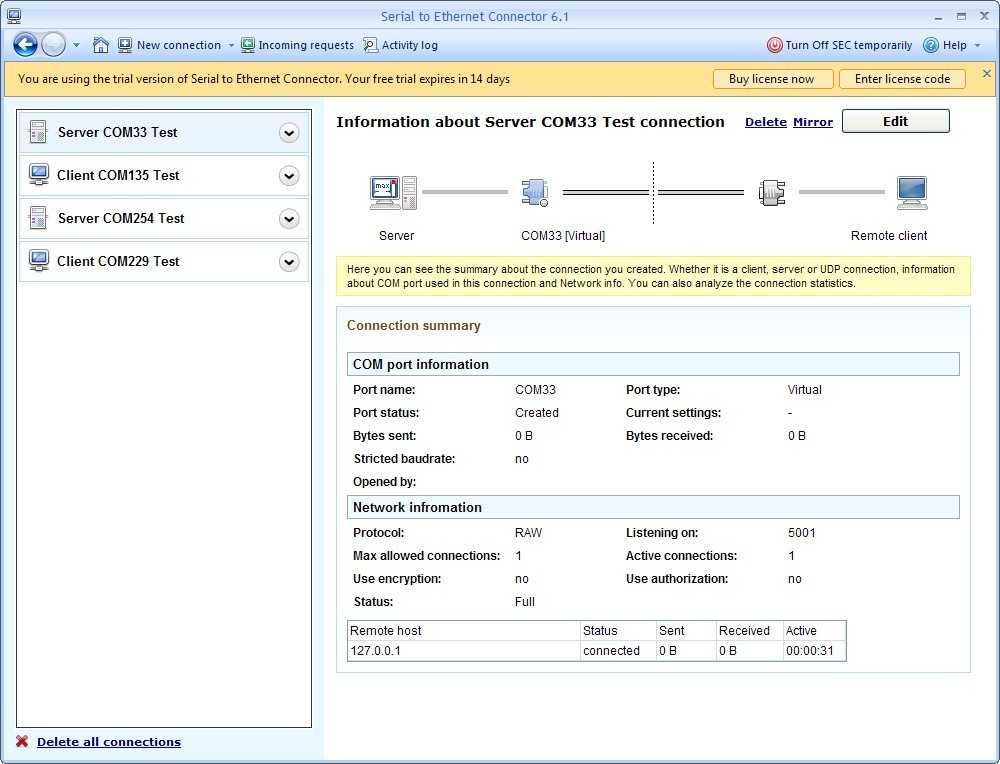Image resolution: width=1000 pixels, height=764 pixels.
Task: Click the Server computer diagram icon
Action: pyautogui.click(x=393, y=193)
